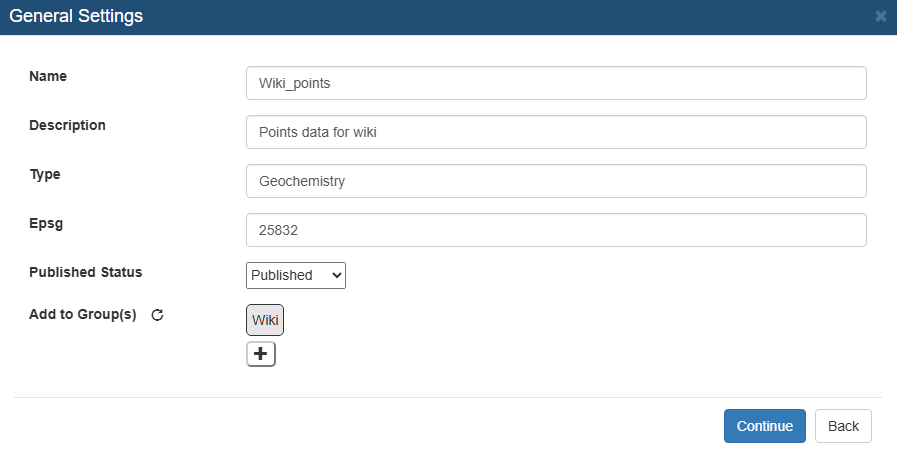Select the Wiki group chip
897x458 pixels.
tap(265, 320)
